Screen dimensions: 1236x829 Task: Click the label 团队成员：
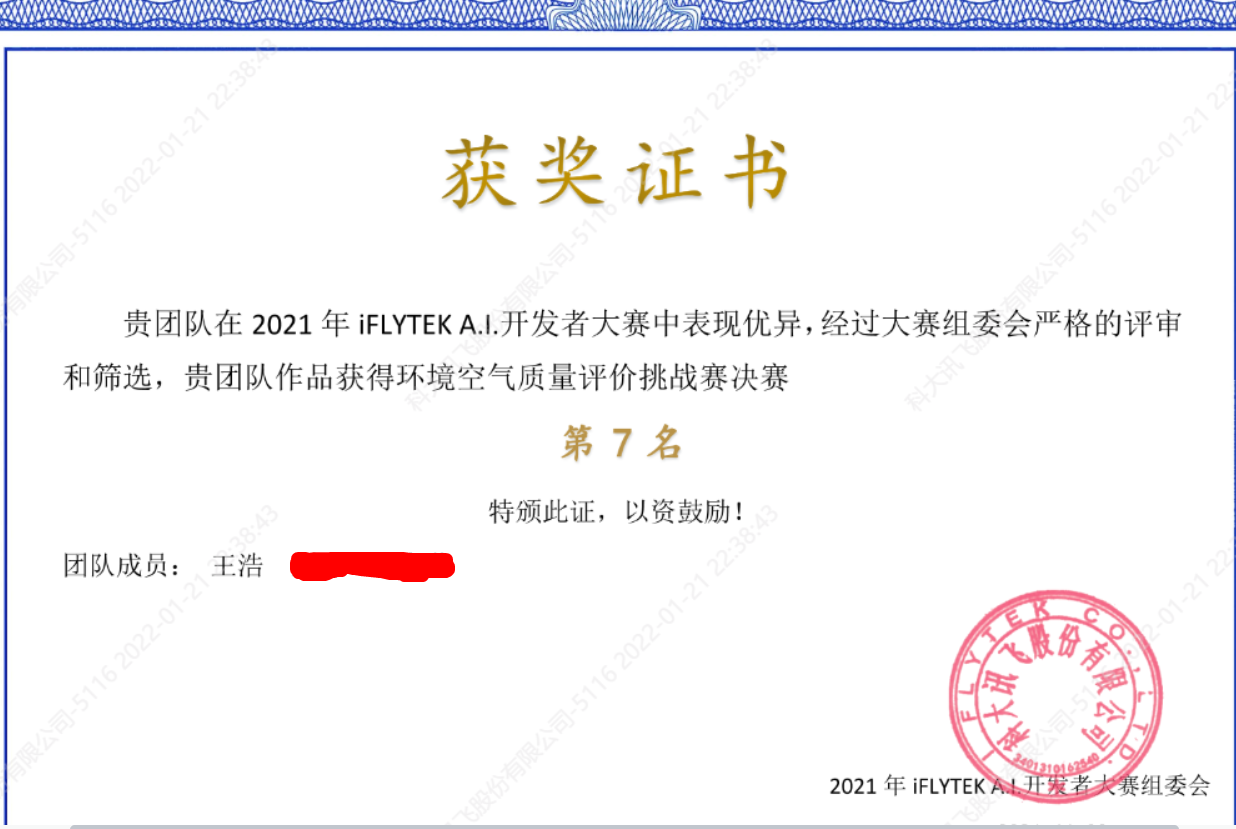(123, 566)
